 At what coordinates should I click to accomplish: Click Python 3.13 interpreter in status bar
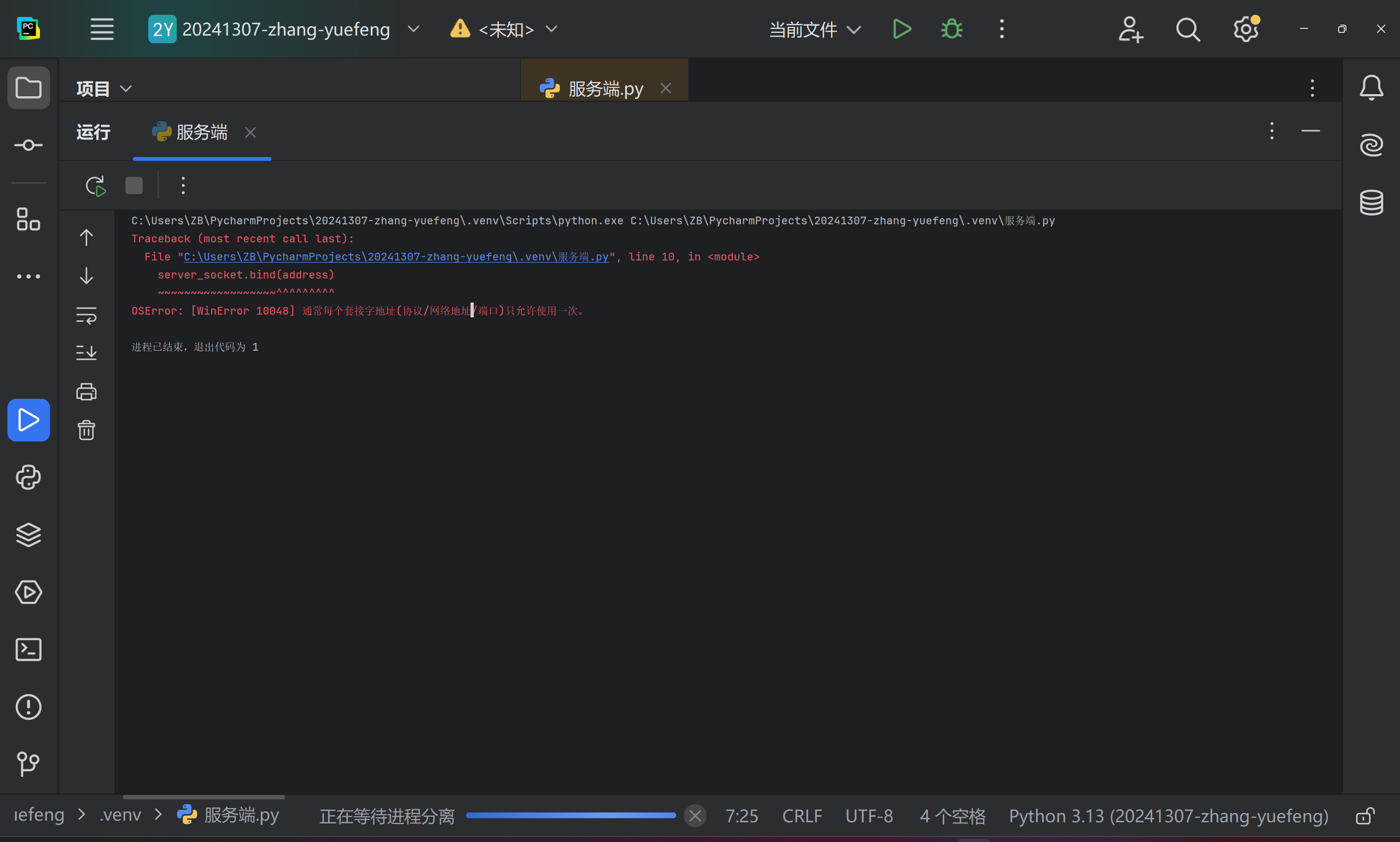(x=1168, y=816)
